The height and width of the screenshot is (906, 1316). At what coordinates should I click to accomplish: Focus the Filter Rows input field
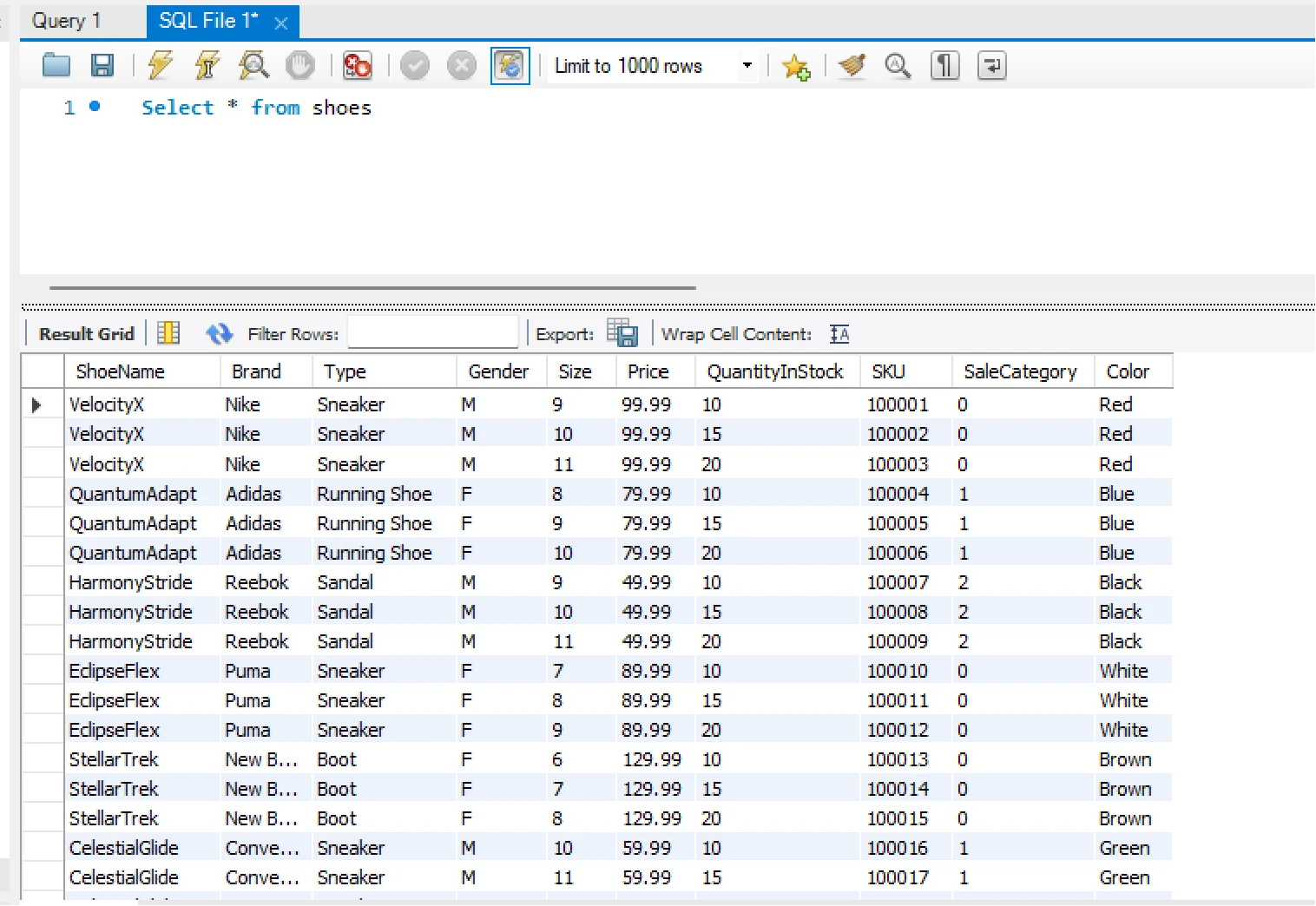(432, 333)
